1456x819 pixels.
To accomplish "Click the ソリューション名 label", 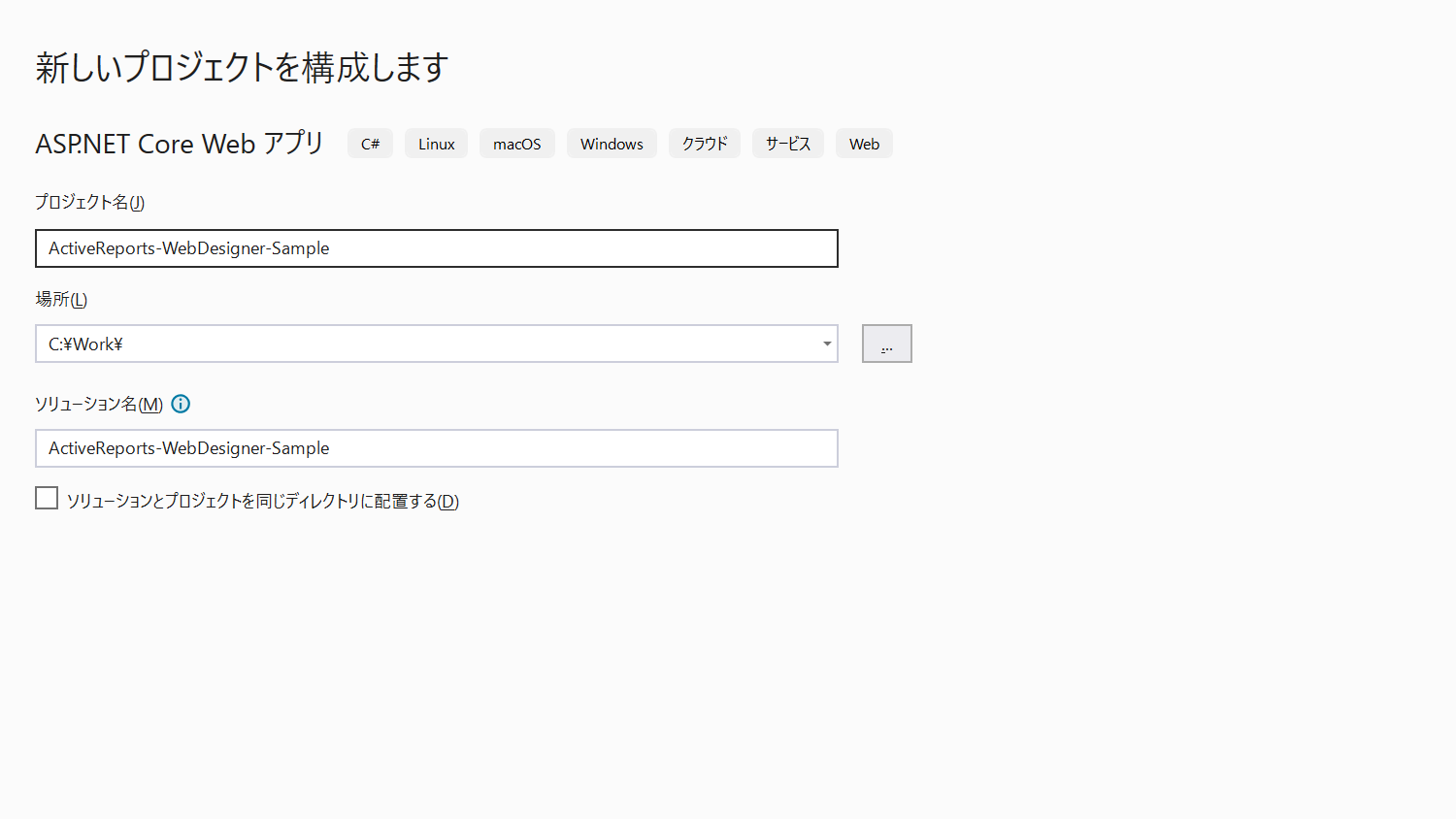I will [99, 404].
